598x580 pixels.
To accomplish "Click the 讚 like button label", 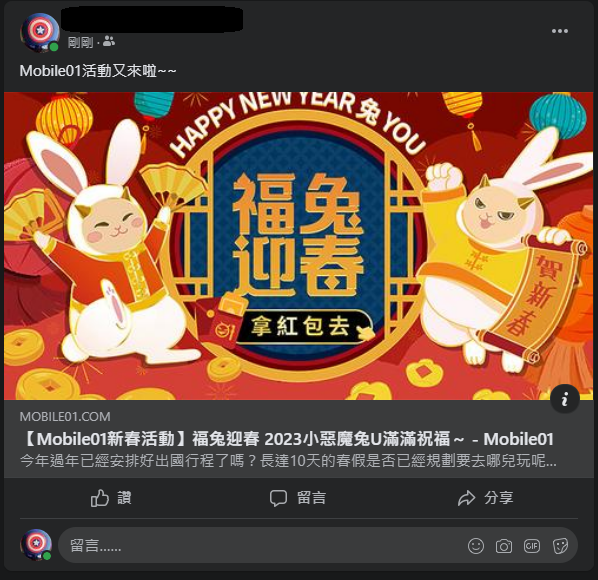I will (124, 498).
